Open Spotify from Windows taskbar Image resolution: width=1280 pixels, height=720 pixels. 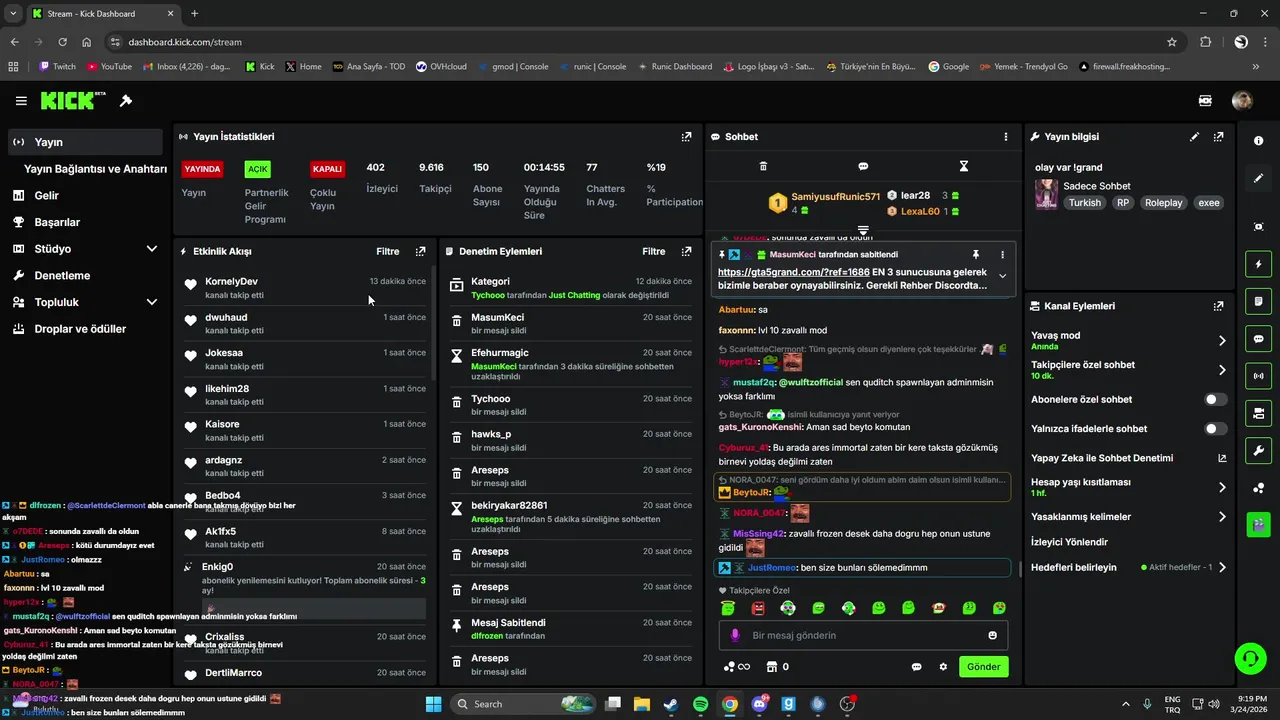(700, 704)
